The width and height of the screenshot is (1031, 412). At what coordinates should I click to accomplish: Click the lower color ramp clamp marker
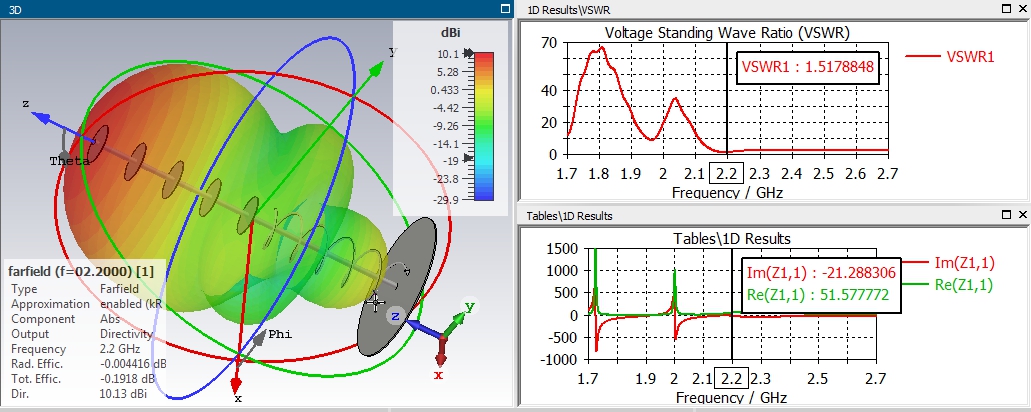(469, 158)
